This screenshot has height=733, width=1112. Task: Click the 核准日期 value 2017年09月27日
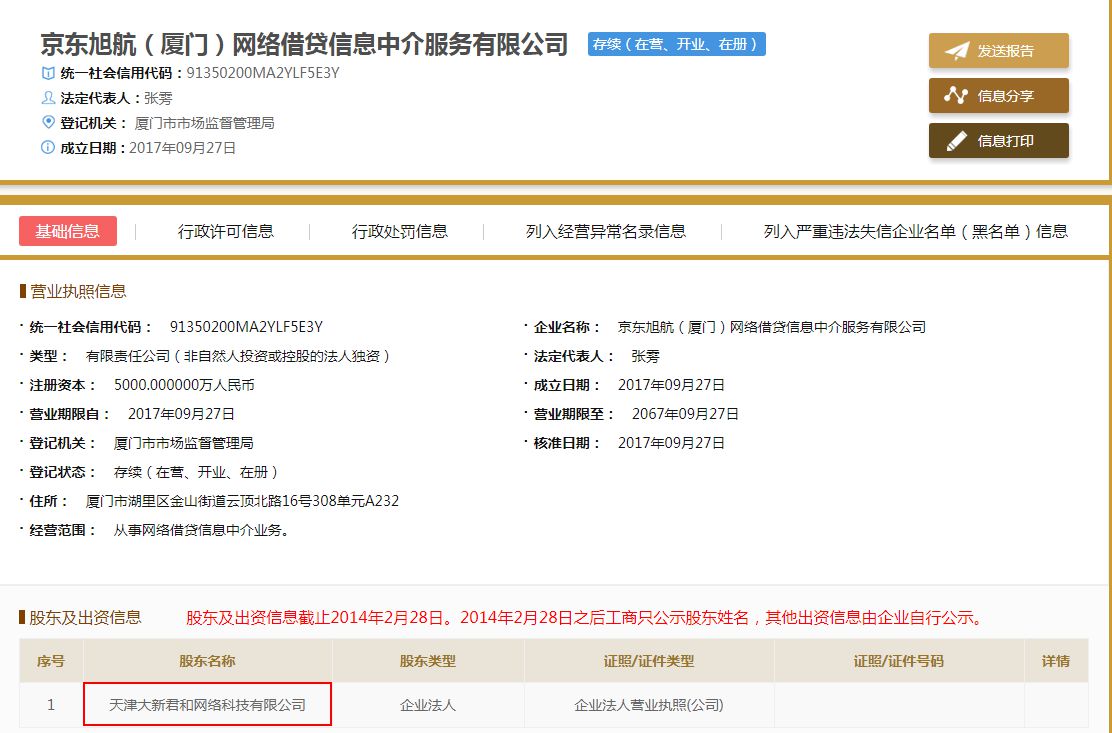coord(671,443)
